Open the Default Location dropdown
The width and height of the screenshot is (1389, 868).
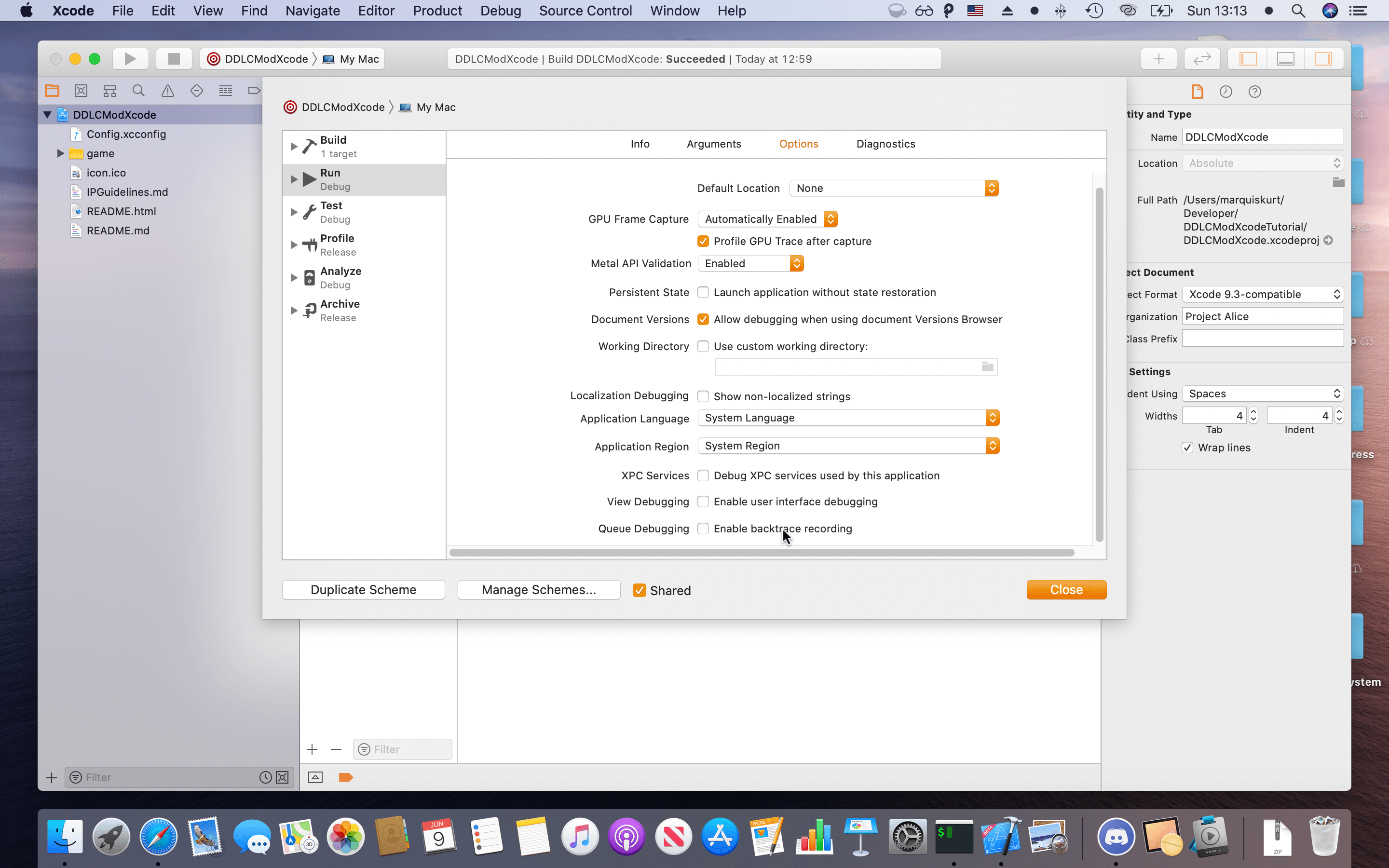(894, 188)
